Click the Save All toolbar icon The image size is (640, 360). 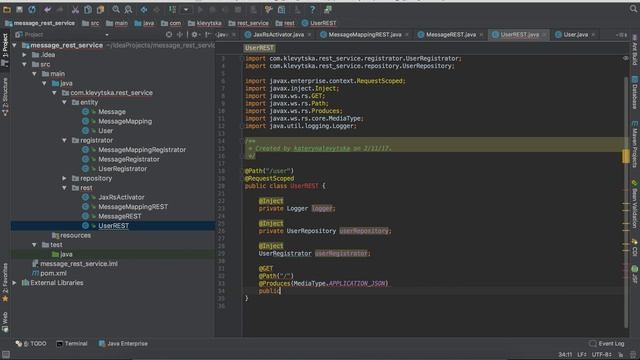(19, 9)
